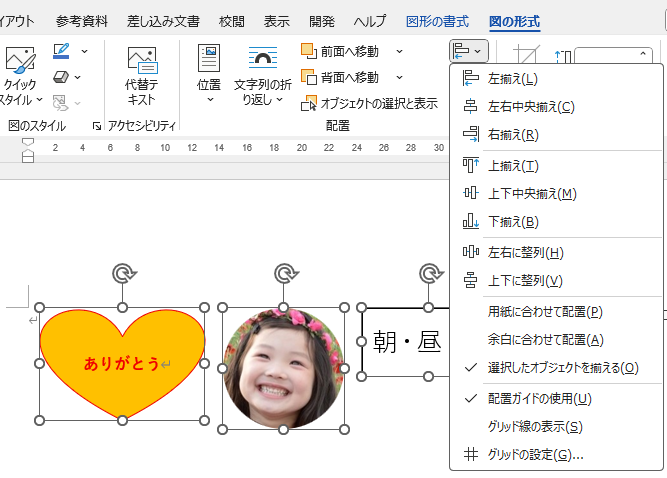The height and width of the screenshot is (478, 667).
Task: Click rotate handle above heart shape
Action: click(124, 273)
